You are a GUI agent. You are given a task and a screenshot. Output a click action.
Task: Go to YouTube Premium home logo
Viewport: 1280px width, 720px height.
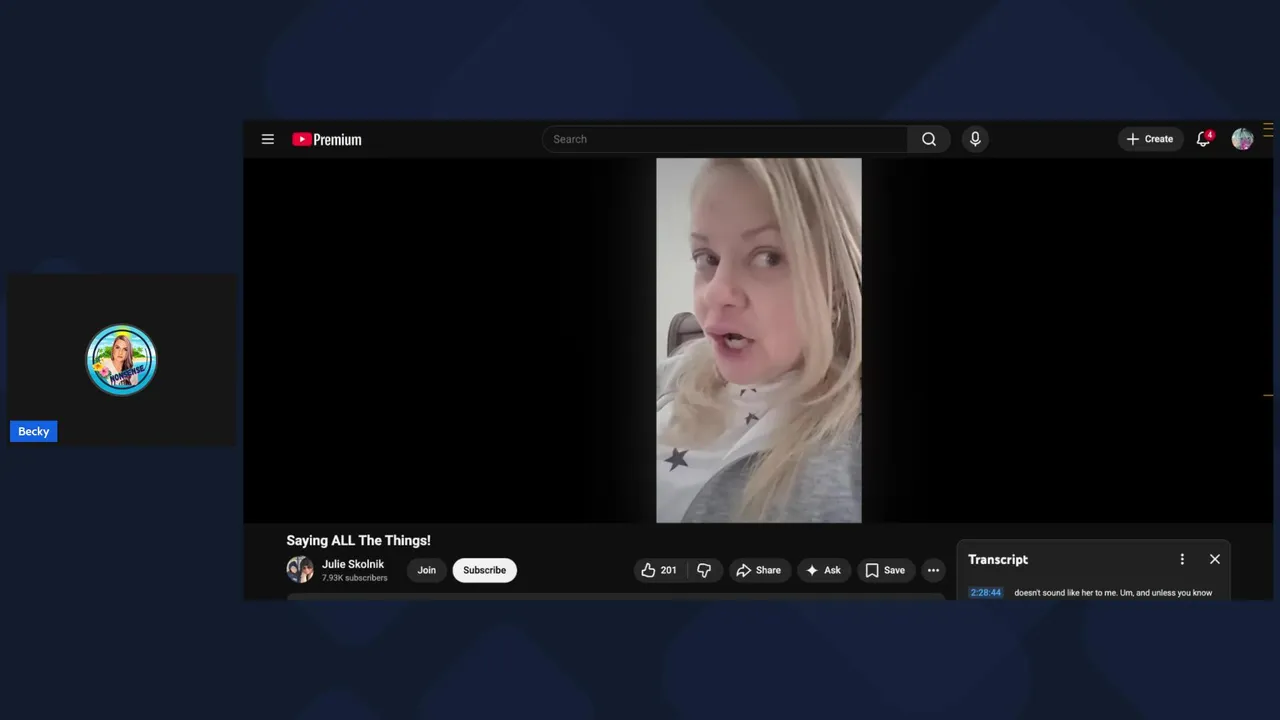tap(327, 139)
